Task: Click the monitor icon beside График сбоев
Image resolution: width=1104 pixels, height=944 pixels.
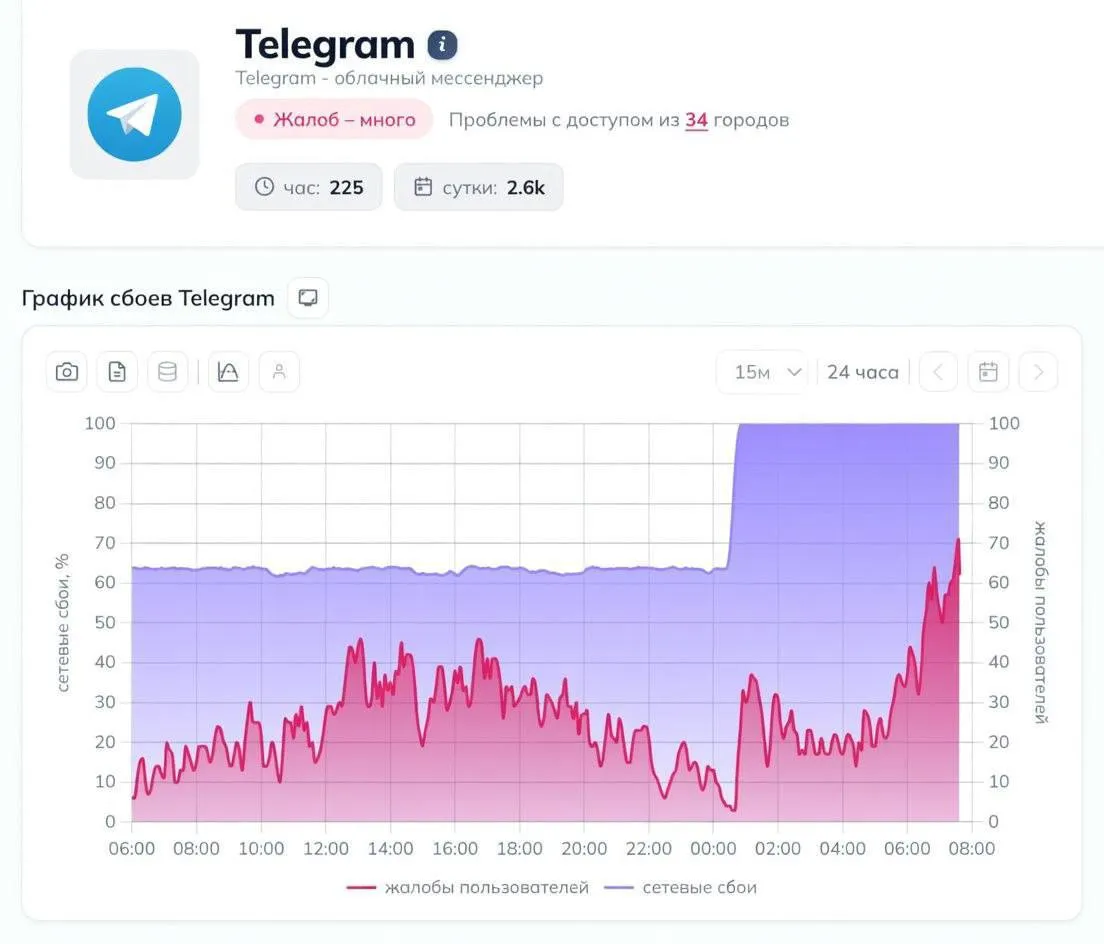Action: click(x=308, y=298)
